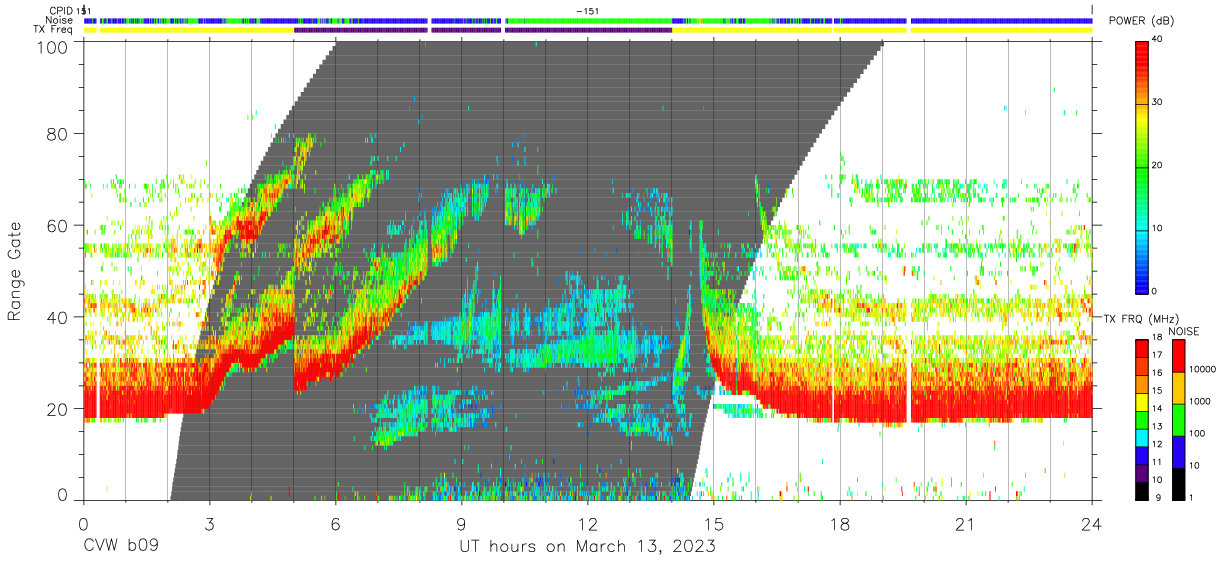Click the '15' hour tick on the time axis
The width and height of the screenshot is (1228, 567).
pos(714,523)
